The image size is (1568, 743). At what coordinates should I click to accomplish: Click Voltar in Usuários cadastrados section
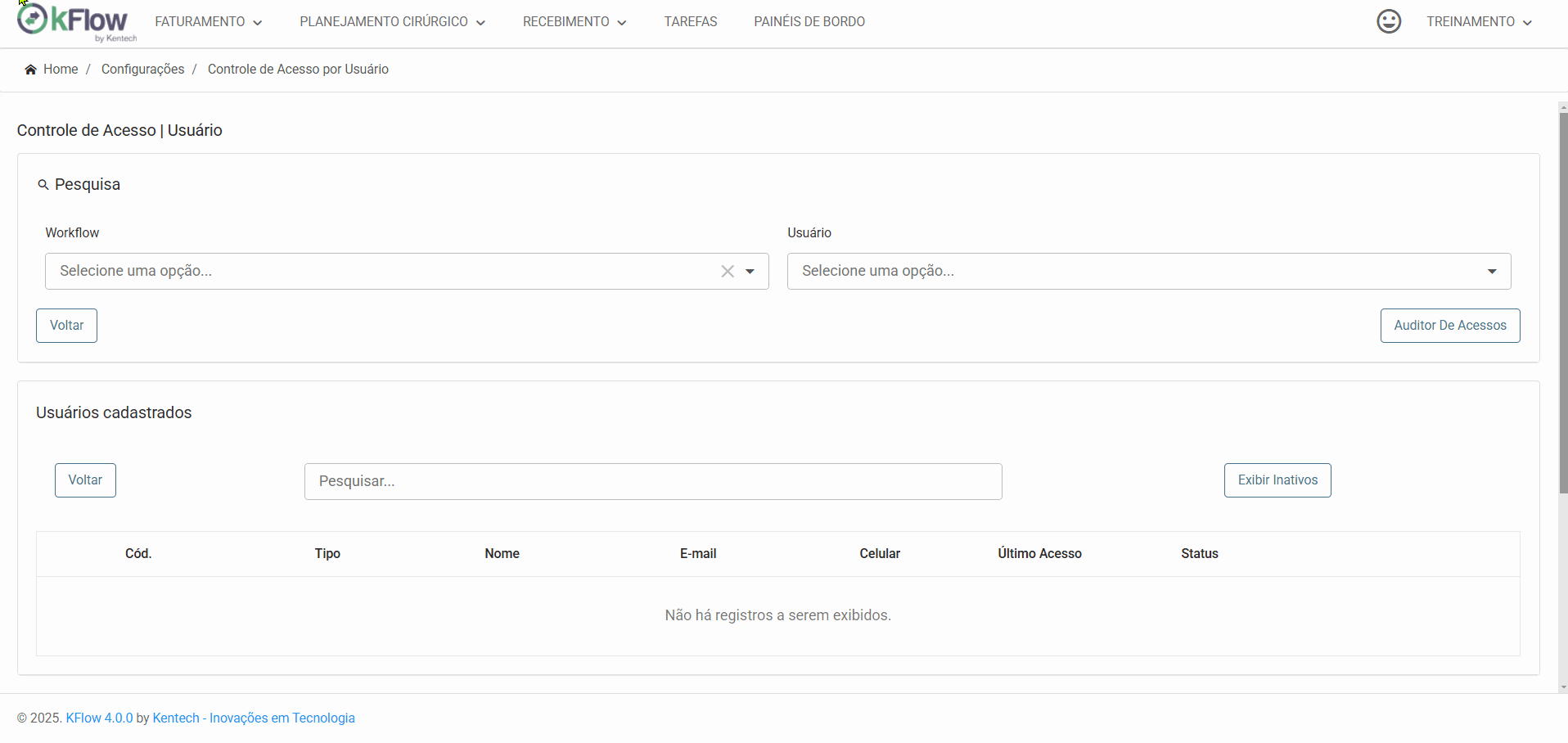(85, 480)
